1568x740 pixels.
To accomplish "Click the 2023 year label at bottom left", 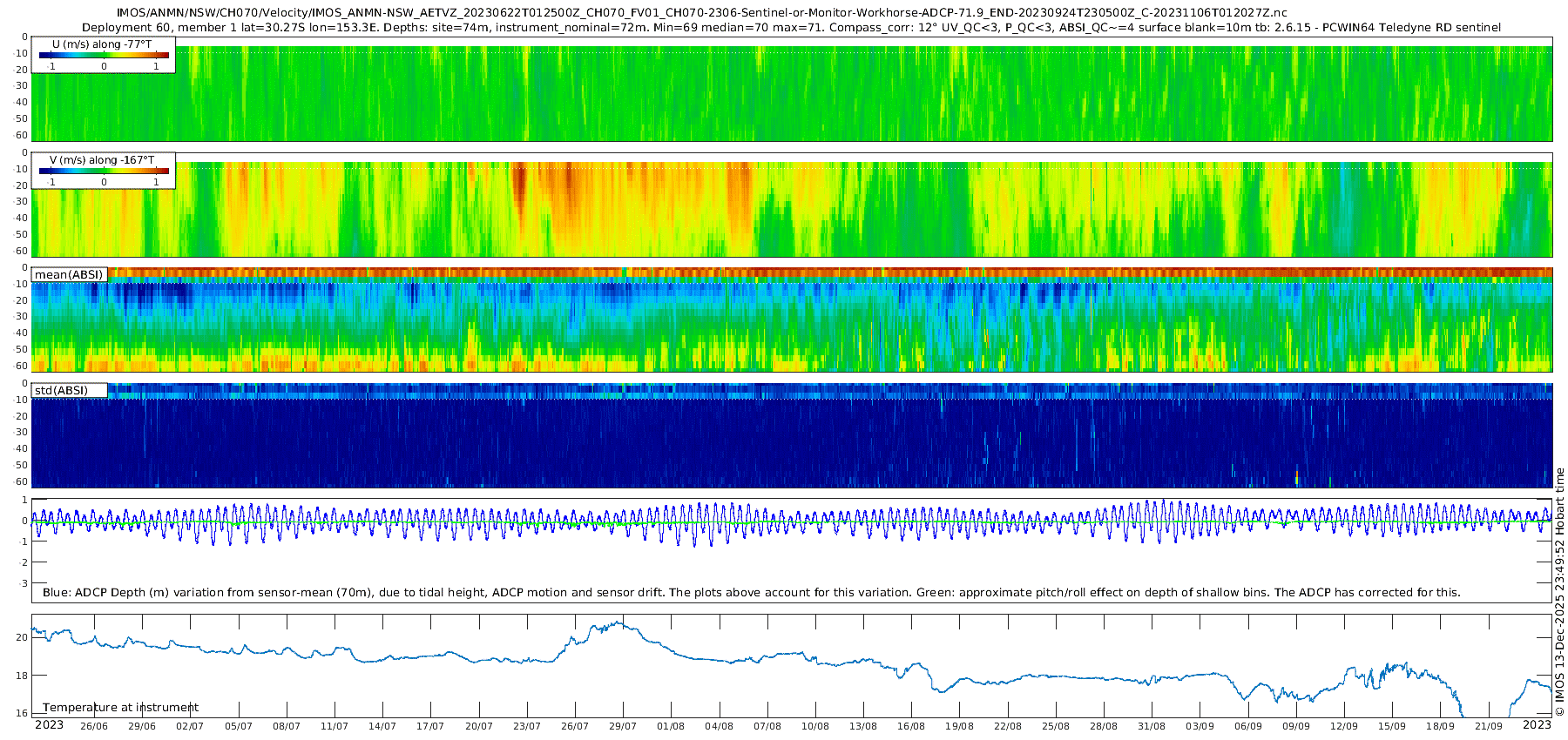I will point(49,725).
